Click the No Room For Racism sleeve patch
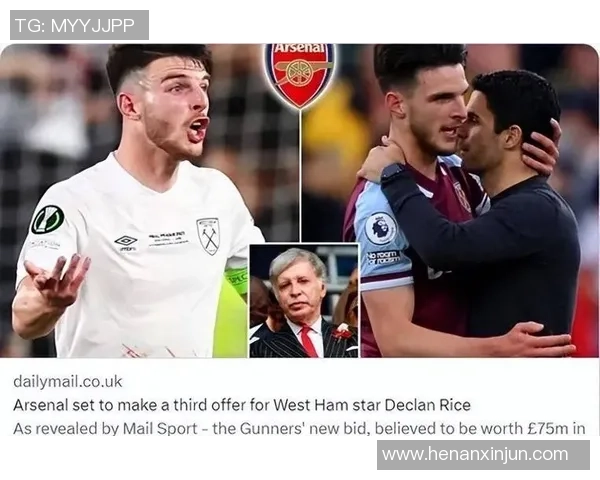Image resolution: width=600 pixels, height=480 pixels. click(383, 258)
